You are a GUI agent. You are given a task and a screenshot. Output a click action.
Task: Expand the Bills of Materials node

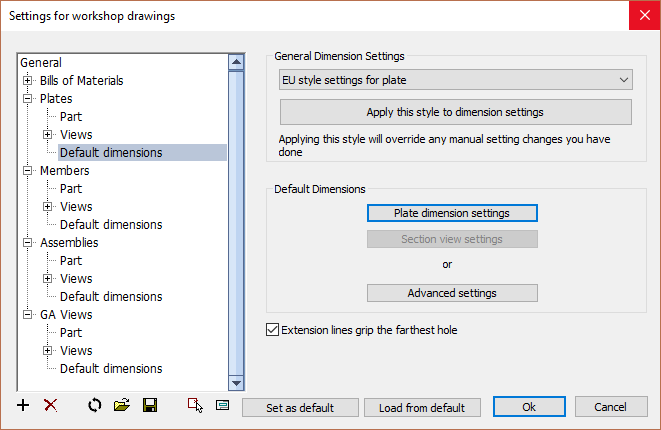pyautogui.click(x=27, y=80)
